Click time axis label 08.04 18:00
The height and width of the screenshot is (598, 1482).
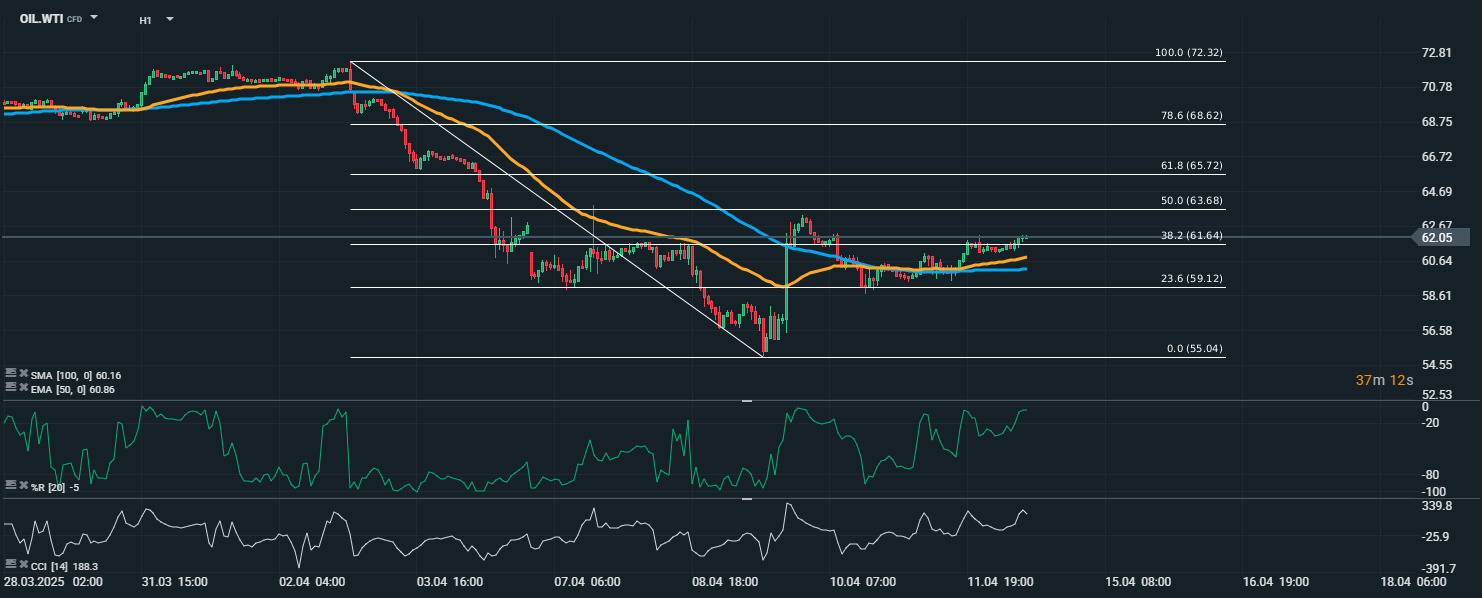[724, 582]
